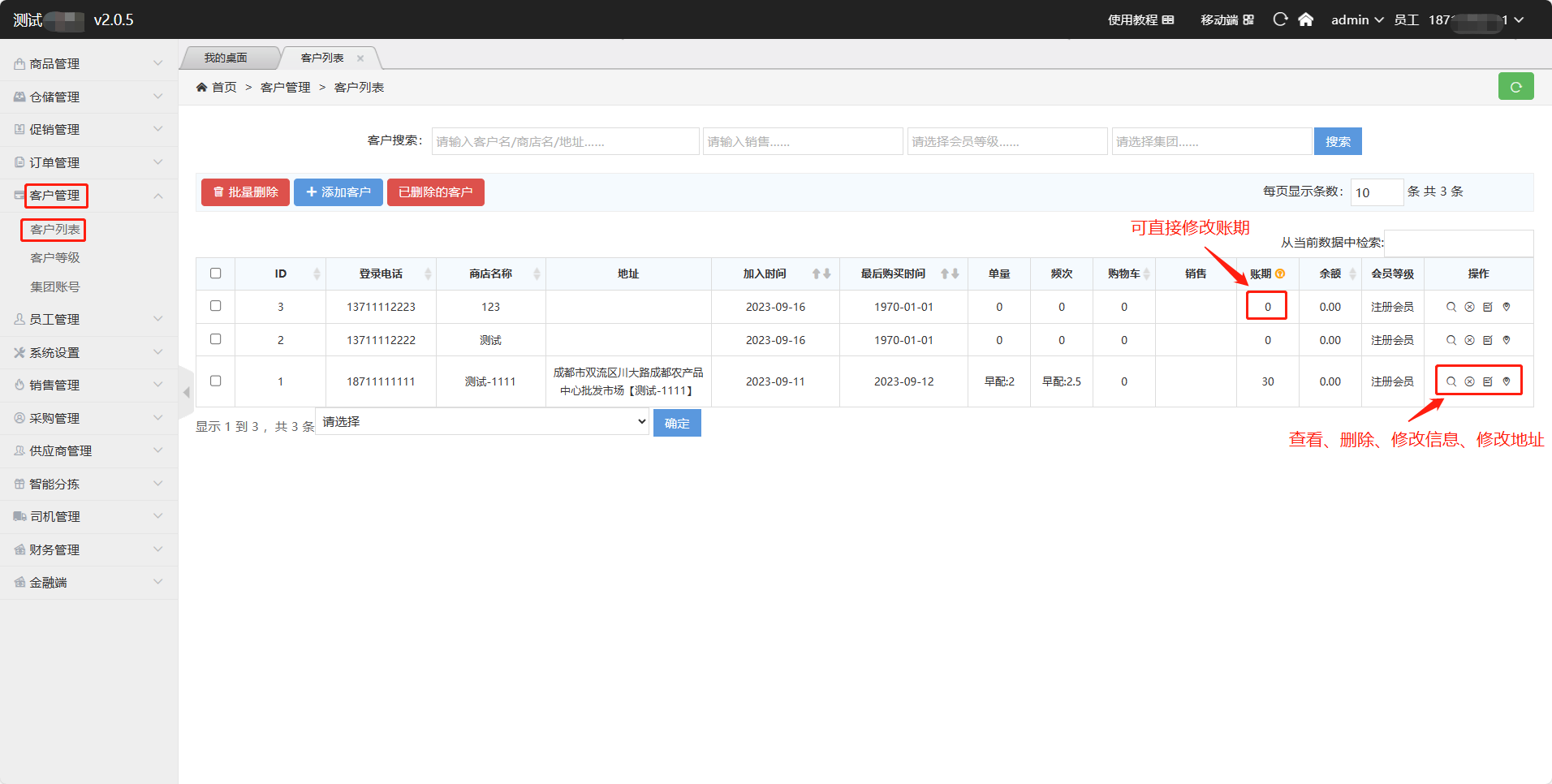Click 已删除的客户 button

(x=436, y=192)
